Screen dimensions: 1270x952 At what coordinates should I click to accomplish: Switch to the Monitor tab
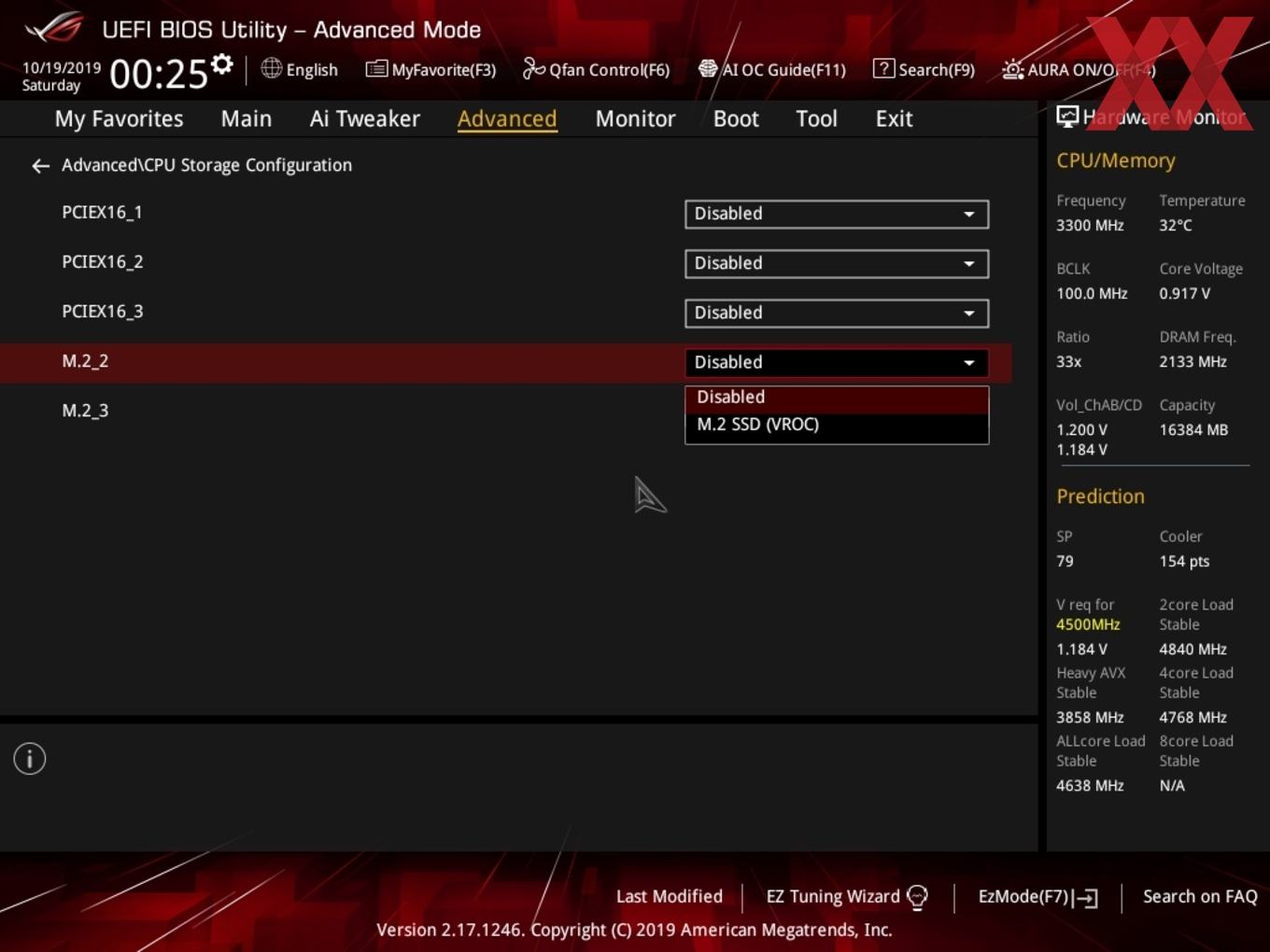pos(635,119)
